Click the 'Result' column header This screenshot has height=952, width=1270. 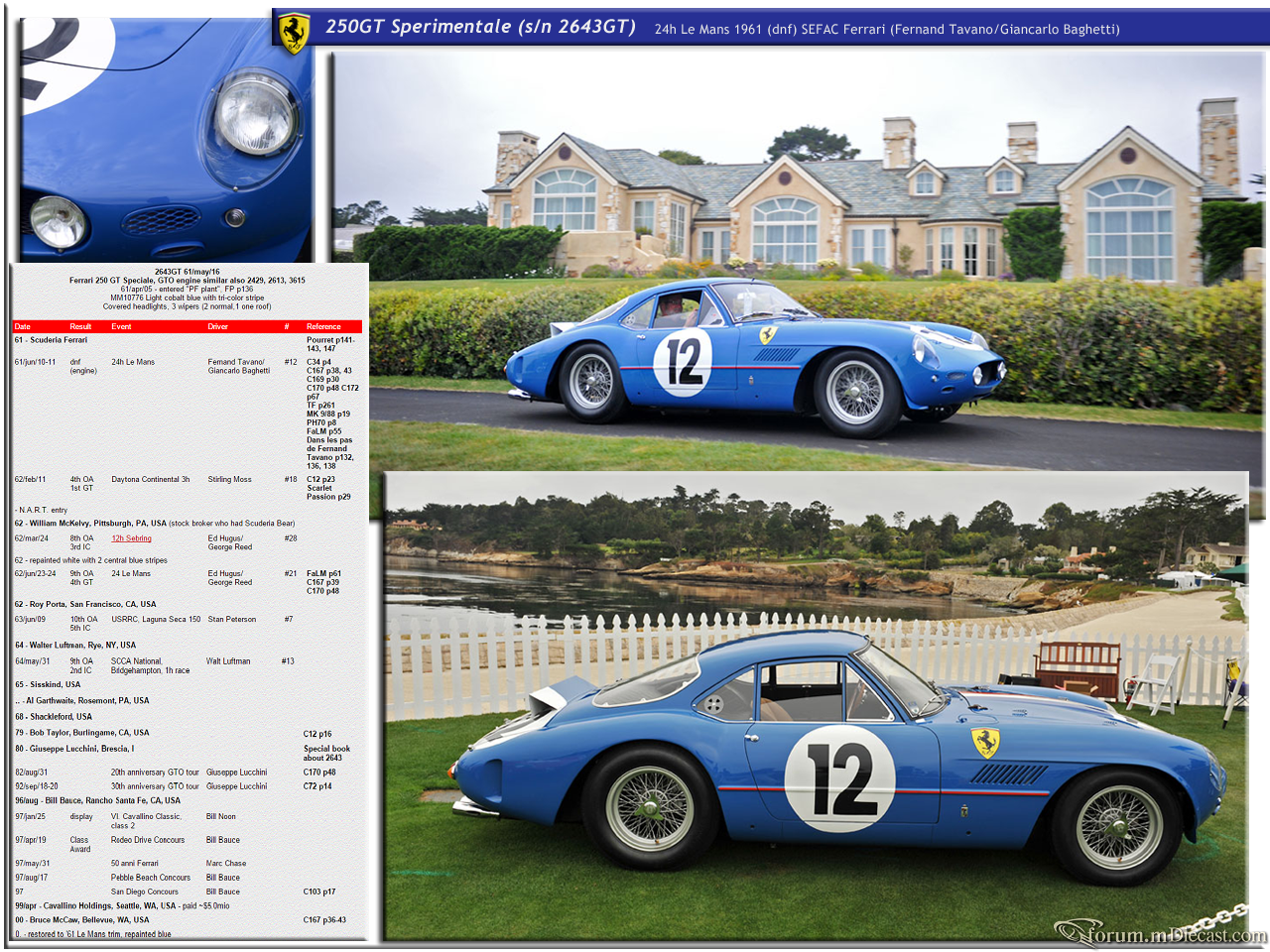tap(80, 326)
